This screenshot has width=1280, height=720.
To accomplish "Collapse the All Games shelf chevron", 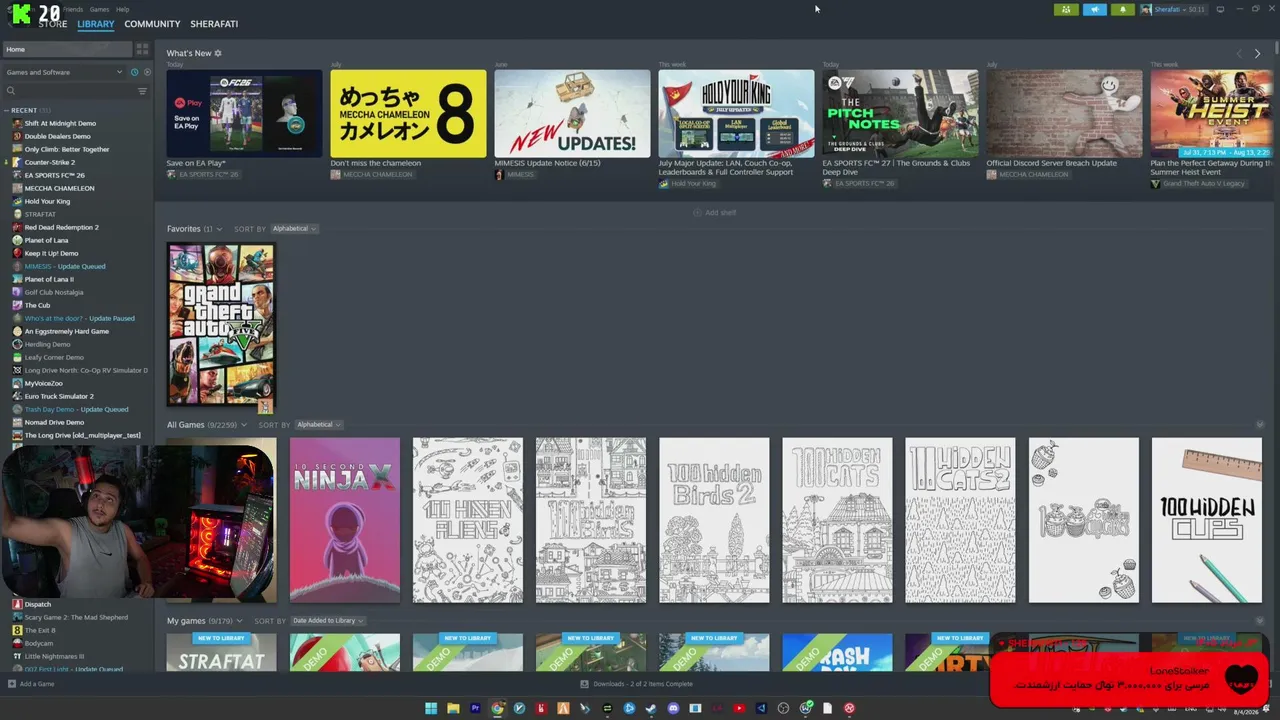I will coord(1259,425).
